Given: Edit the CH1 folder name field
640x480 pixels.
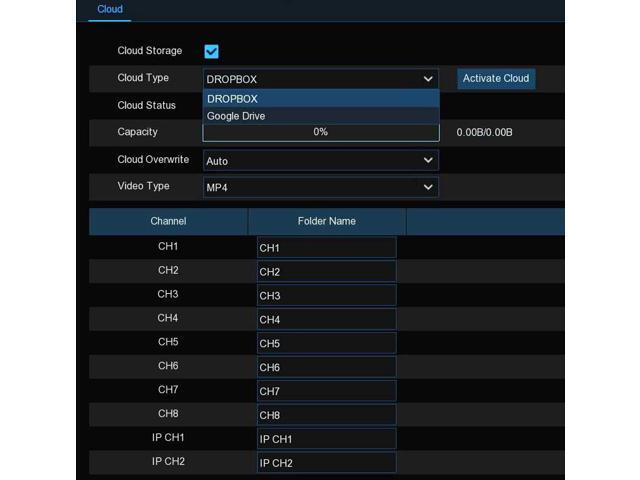Looking at the screenshot, I should pos(326,248).
